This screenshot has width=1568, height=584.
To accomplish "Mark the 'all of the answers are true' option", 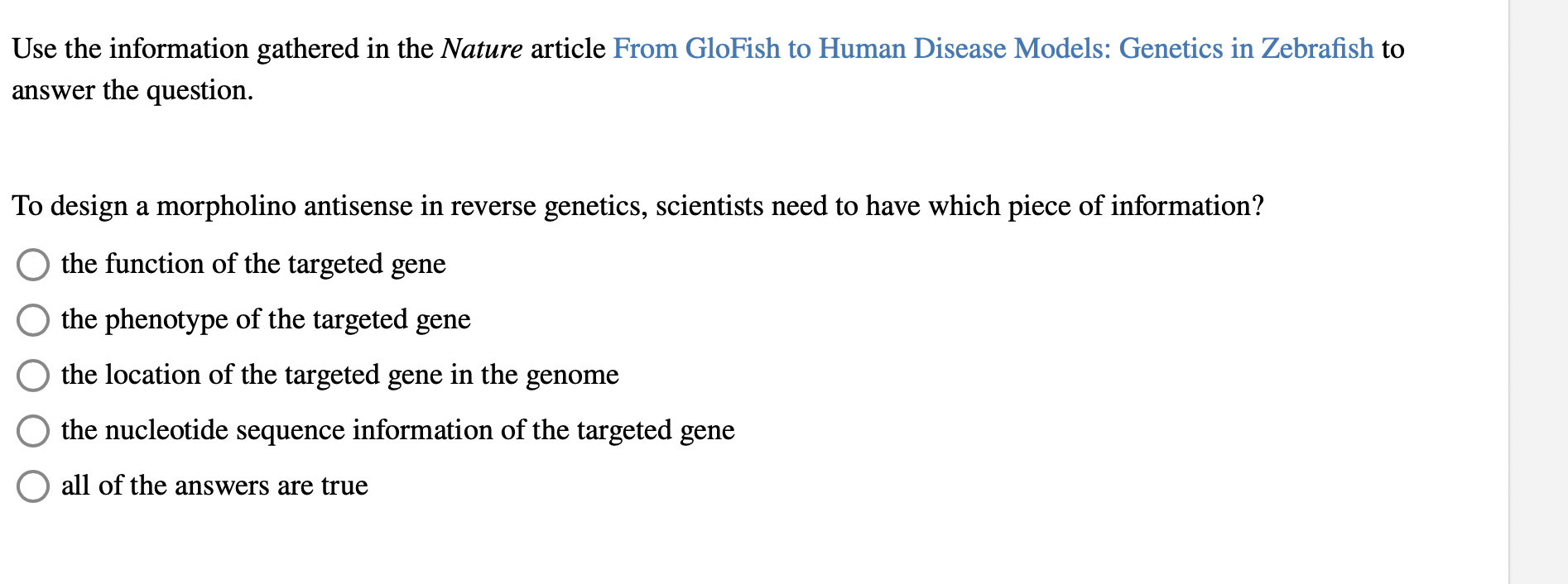I will pyautogui.click(x=32, y=486).
